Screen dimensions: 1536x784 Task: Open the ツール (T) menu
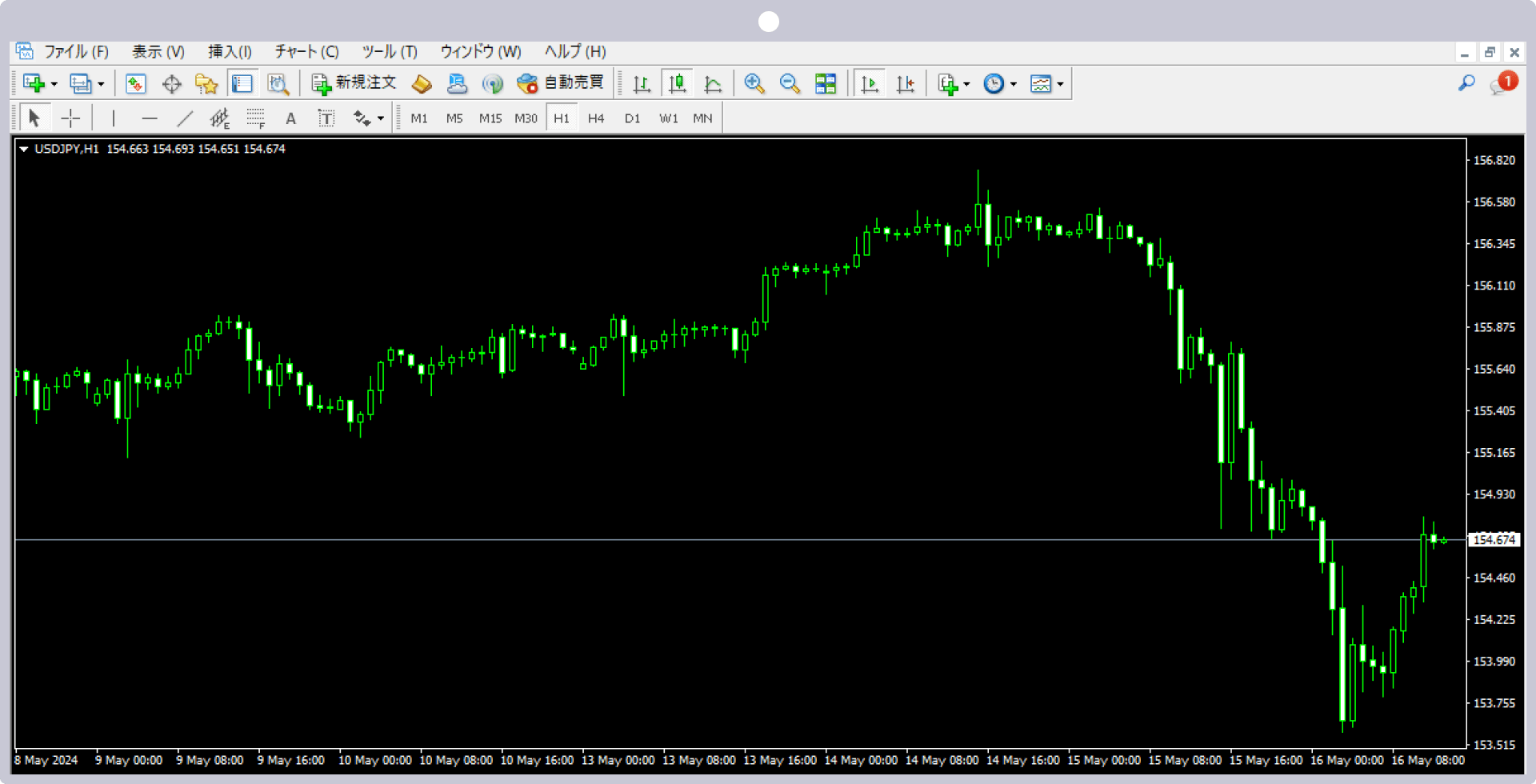(390, 52)
